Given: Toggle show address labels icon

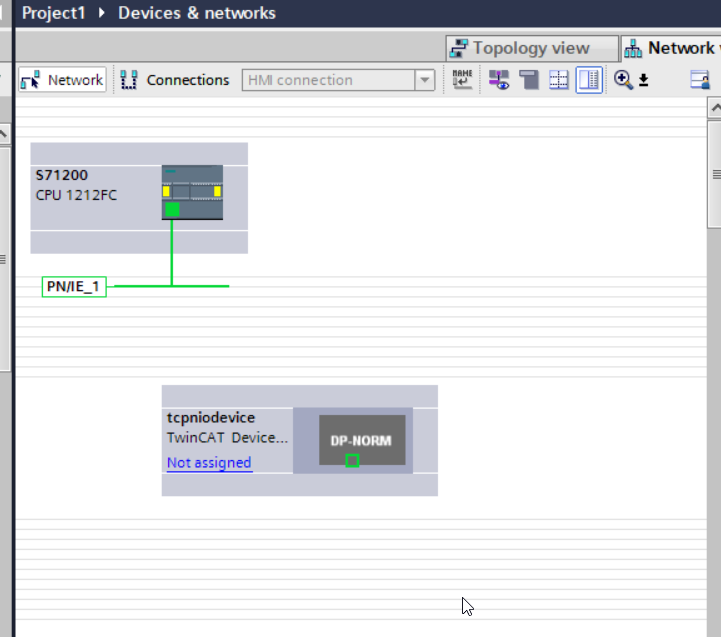Looking at the screenshot, I should [x=499, y=80].
